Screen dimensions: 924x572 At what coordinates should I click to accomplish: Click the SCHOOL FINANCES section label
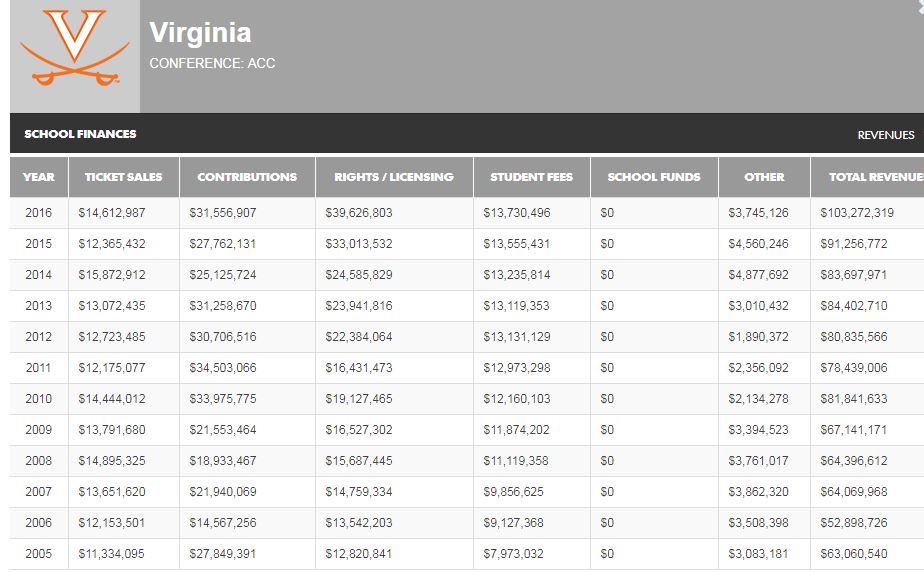coord(80,134)
